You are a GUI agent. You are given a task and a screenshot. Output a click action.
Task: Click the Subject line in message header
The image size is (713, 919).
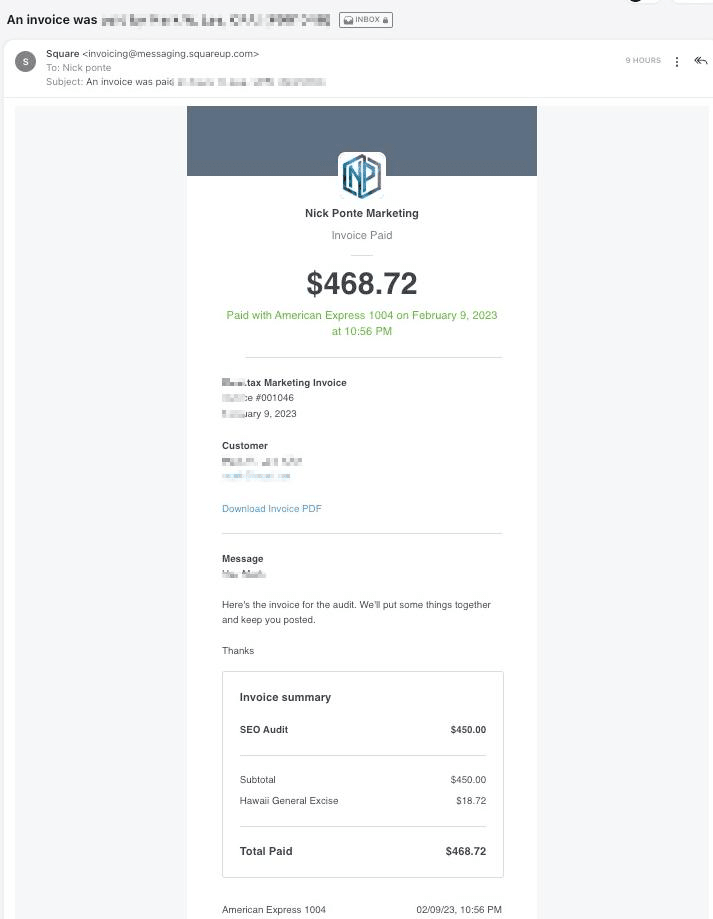click(186, 81)
